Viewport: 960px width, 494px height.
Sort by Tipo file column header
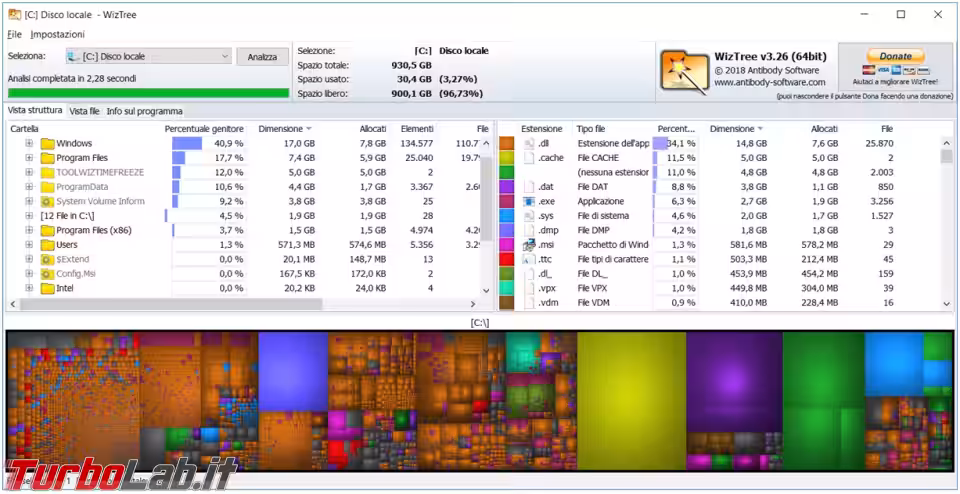click(x=590, y=129)
